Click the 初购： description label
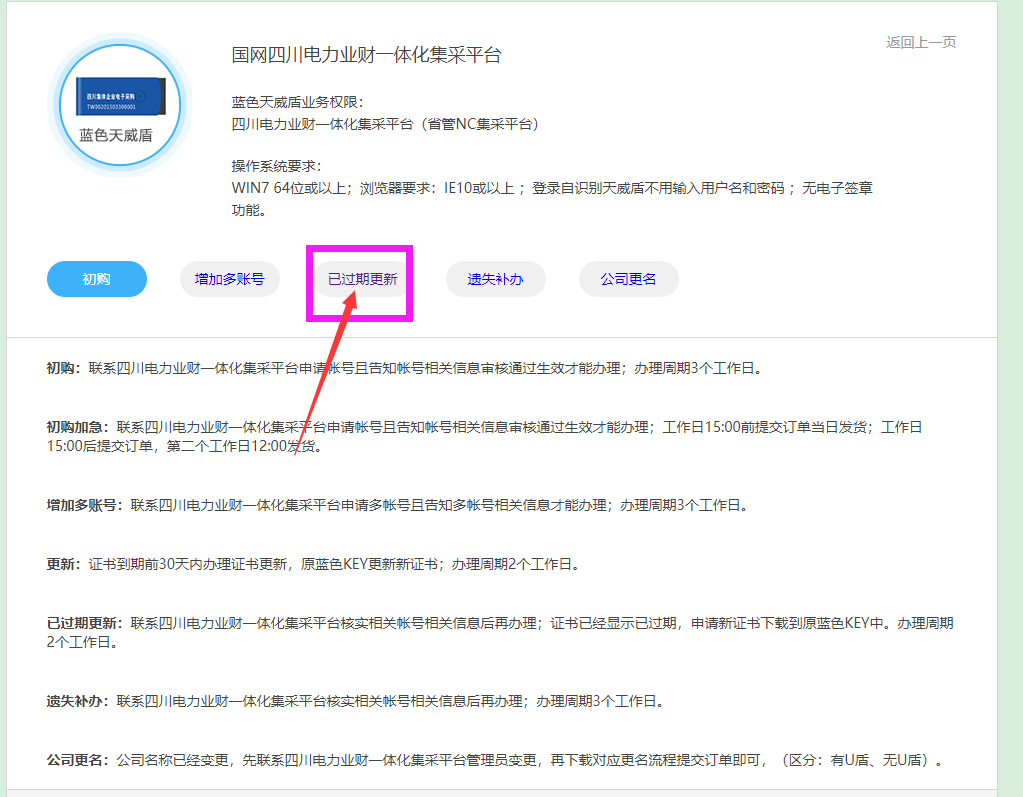Screen dimensions: 1023x797 67,368
